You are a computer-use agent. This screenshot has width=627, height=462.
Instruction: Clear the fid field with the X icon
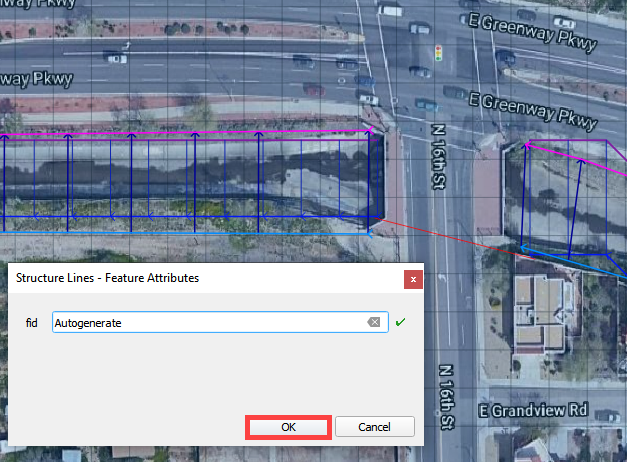coord(373,322)
